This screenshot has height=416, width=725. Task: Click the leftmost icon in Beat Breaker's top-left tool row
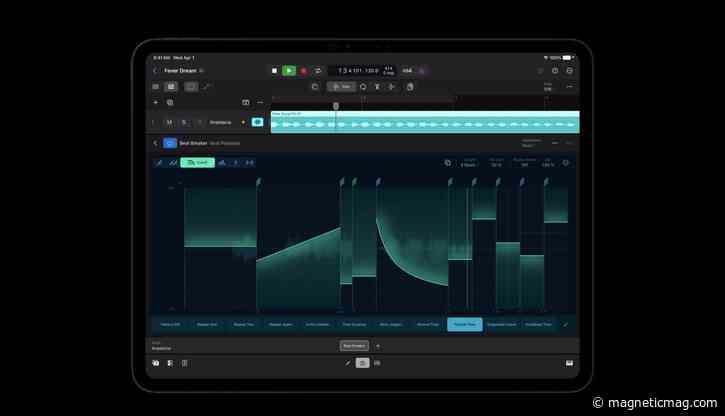point(159,163)
